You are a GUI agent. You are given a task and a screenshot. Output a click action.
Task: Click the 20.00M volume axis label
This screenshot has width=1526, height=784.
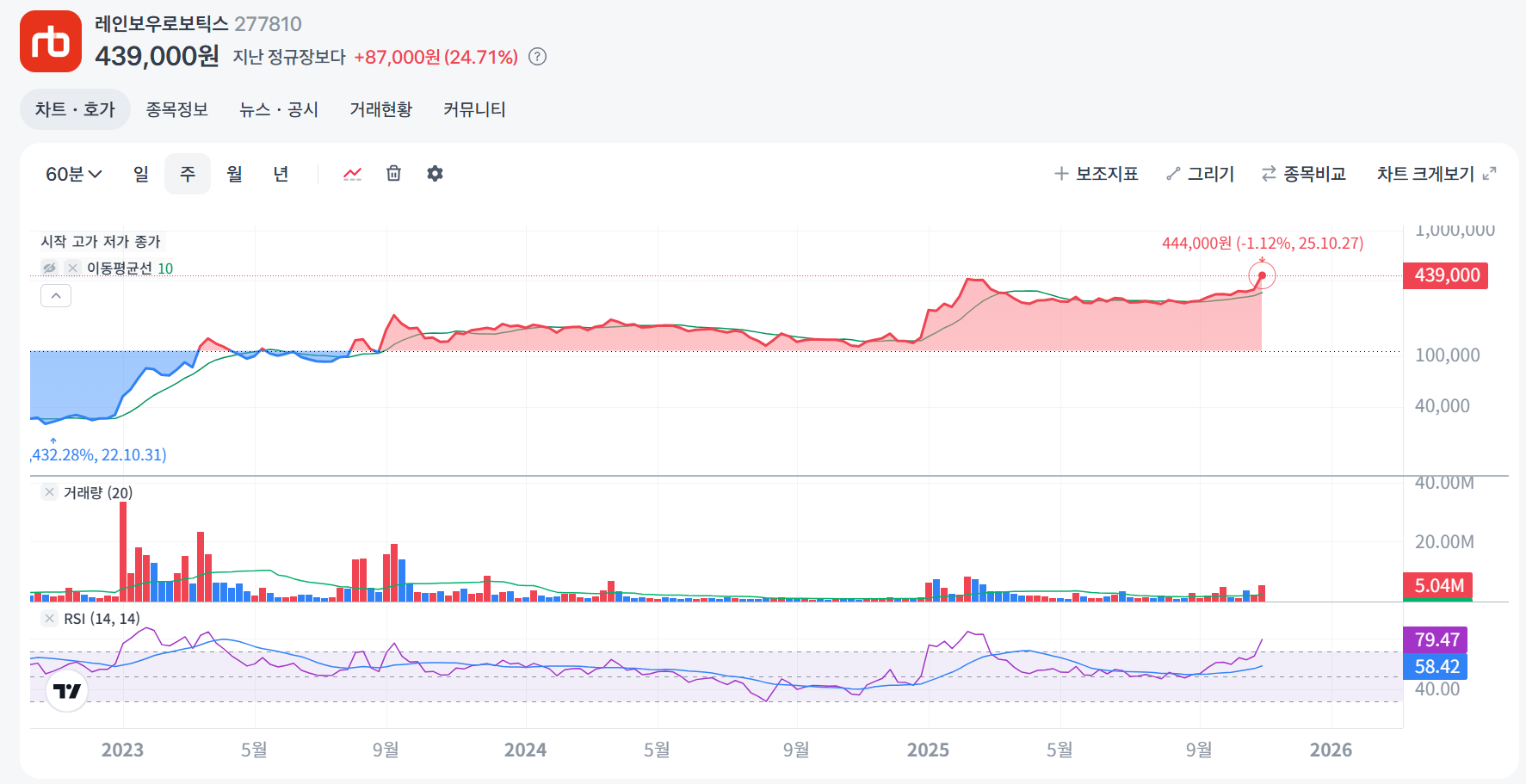click(x=1444, y=541)
